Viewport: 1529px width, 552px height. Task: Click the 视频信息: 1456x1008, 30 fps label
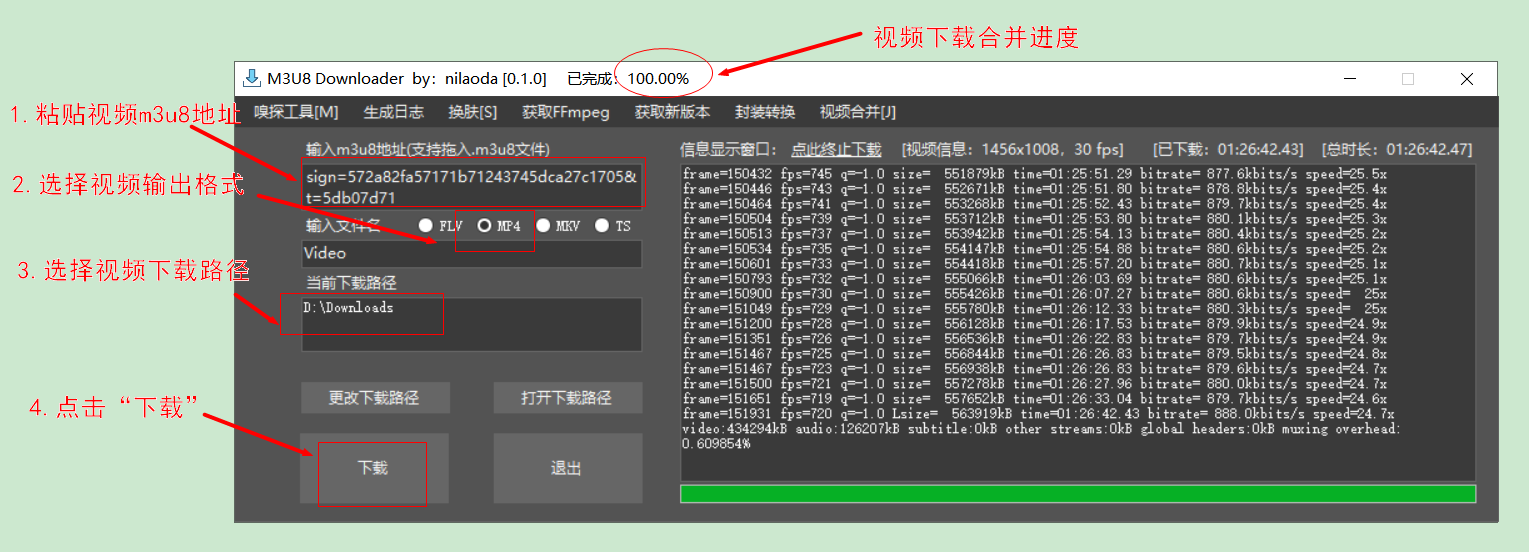click(x=1012, y=150)
